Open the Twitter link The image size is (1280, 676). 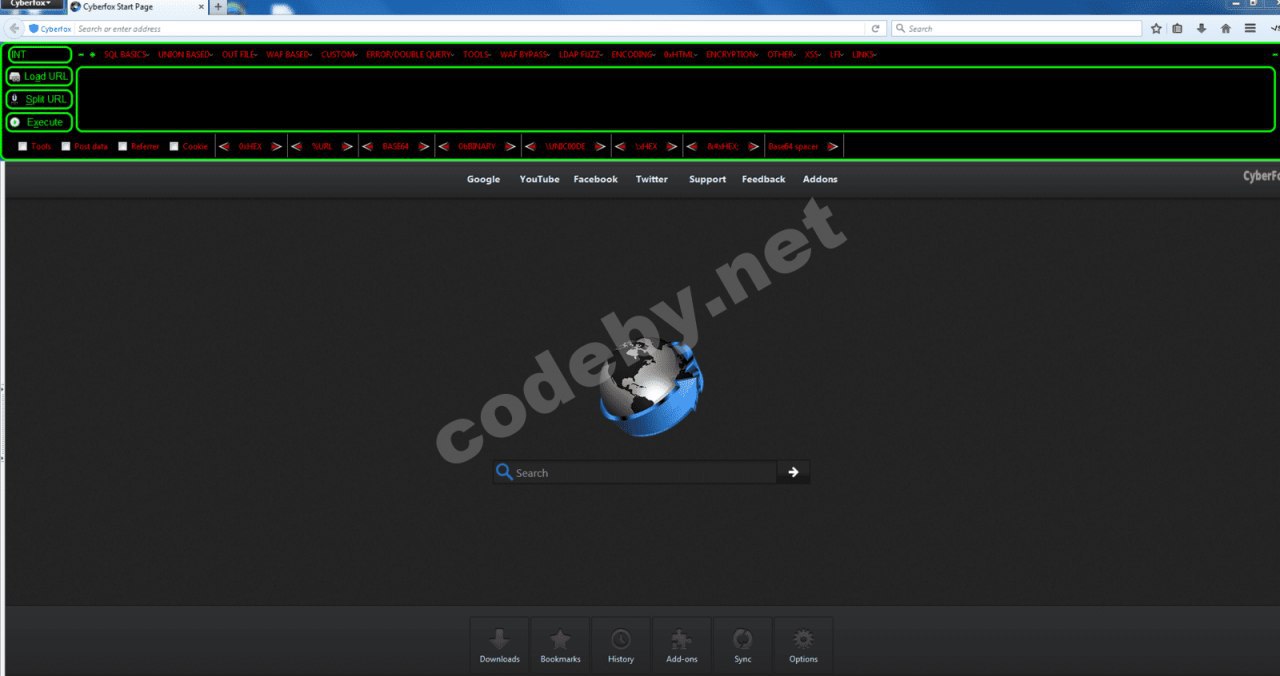[652, 179]
